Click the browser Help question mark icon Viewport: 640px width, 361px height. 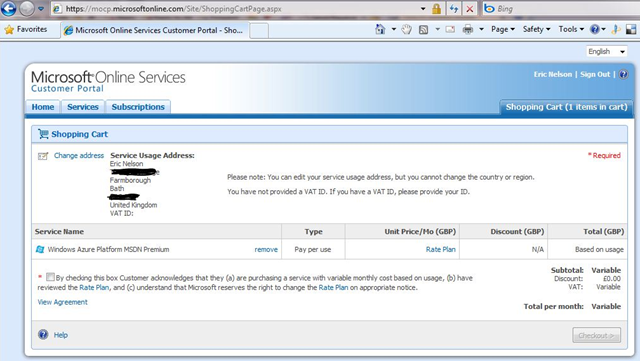tap(595, 29)
